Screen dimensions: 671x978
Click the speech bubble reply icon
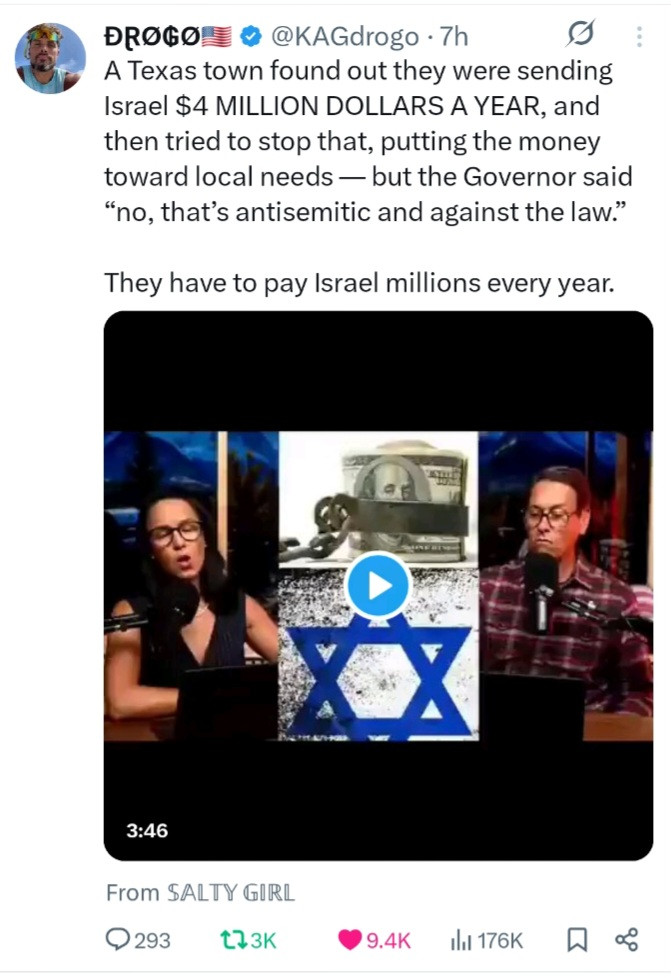117,939
